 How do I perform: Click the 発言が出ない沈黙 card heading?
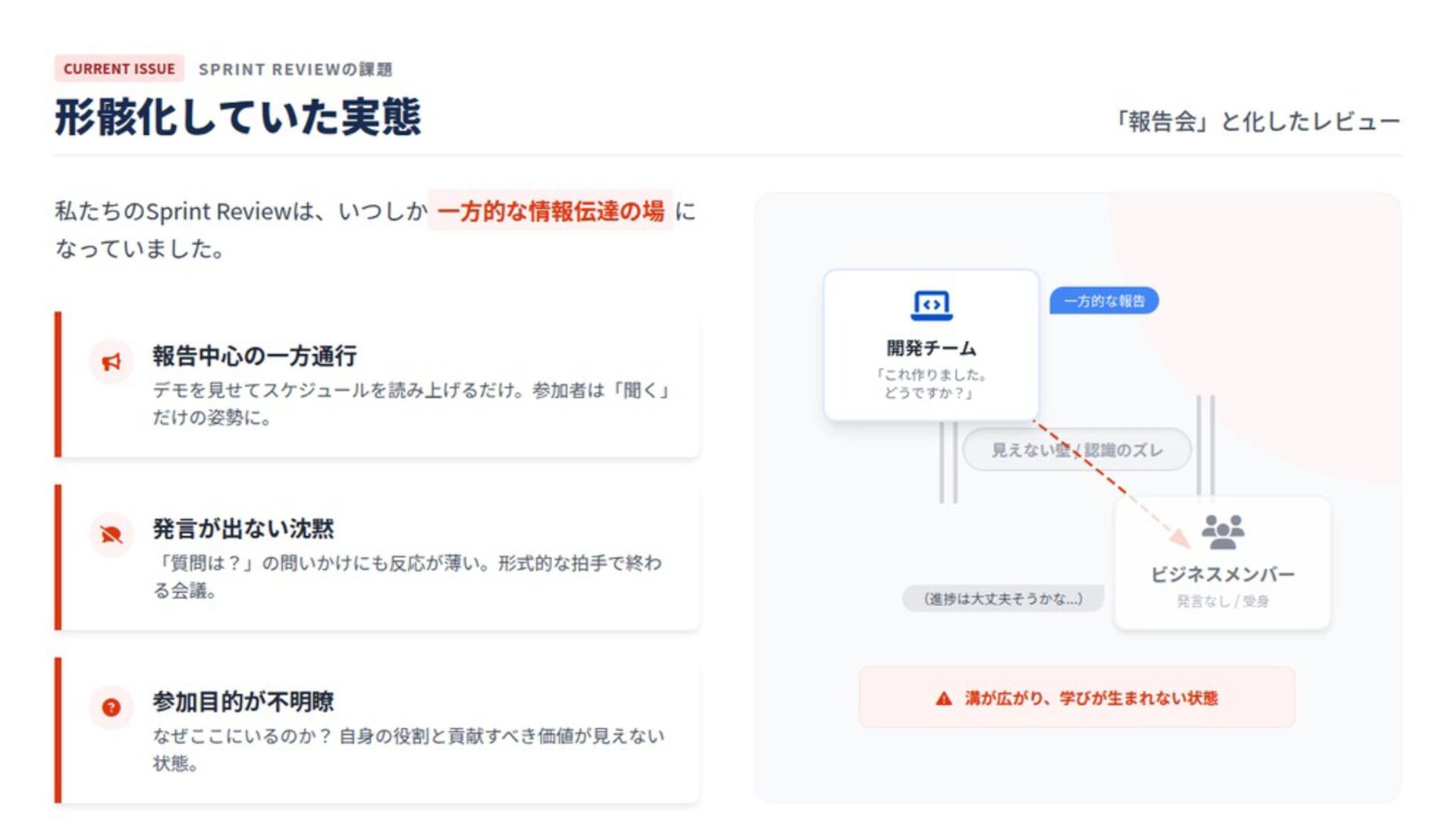(x=243, y=529)
